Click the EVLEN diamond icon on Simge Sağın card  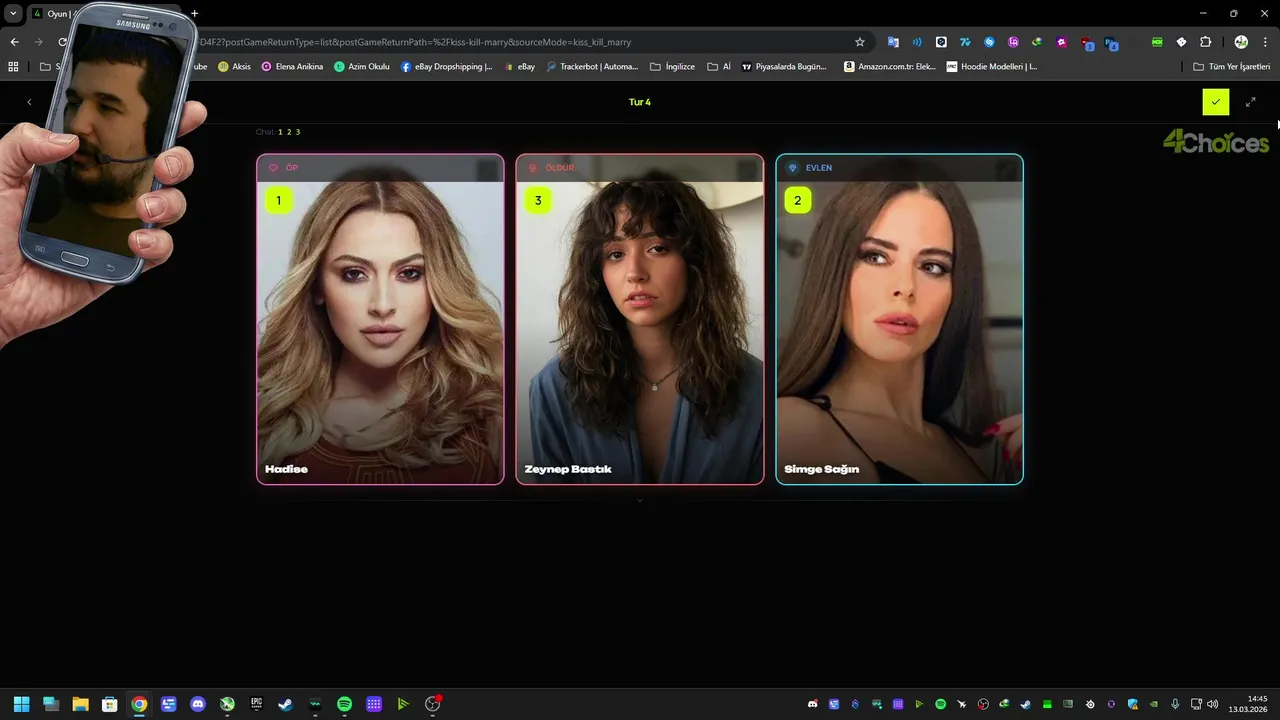coord(793,168)
